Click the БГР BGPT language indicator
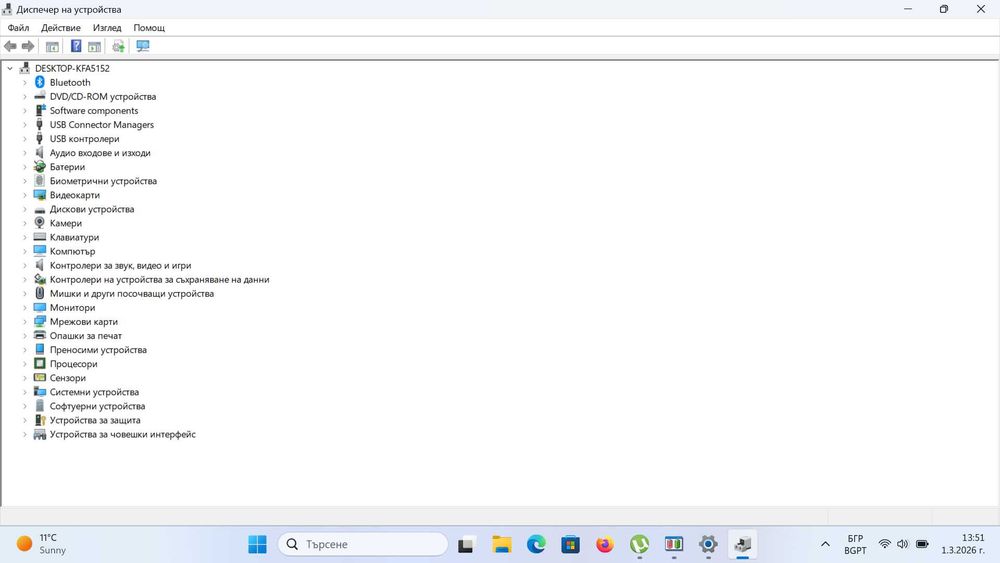The height and width of the screenshot is (563, 1000). [x=855, y=544]
